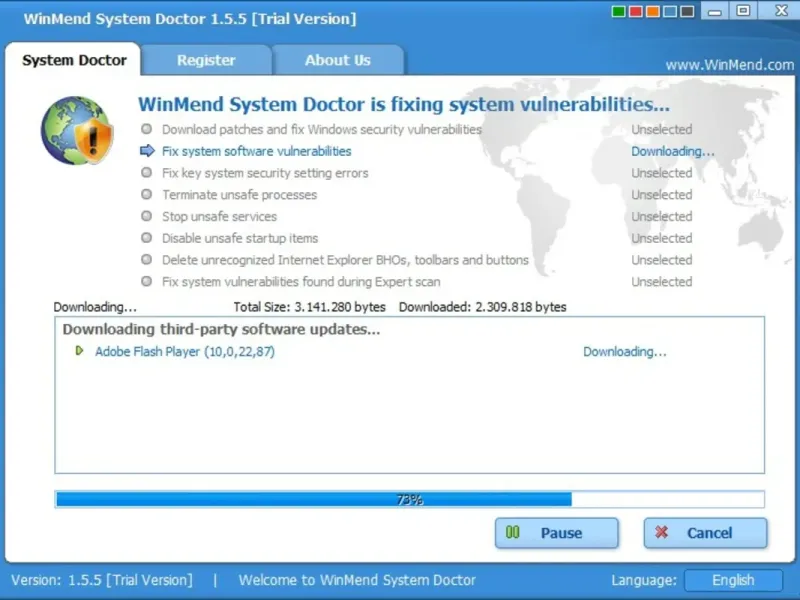
Task: Click the blue arrow next to Fix system software
Action: 147,151
